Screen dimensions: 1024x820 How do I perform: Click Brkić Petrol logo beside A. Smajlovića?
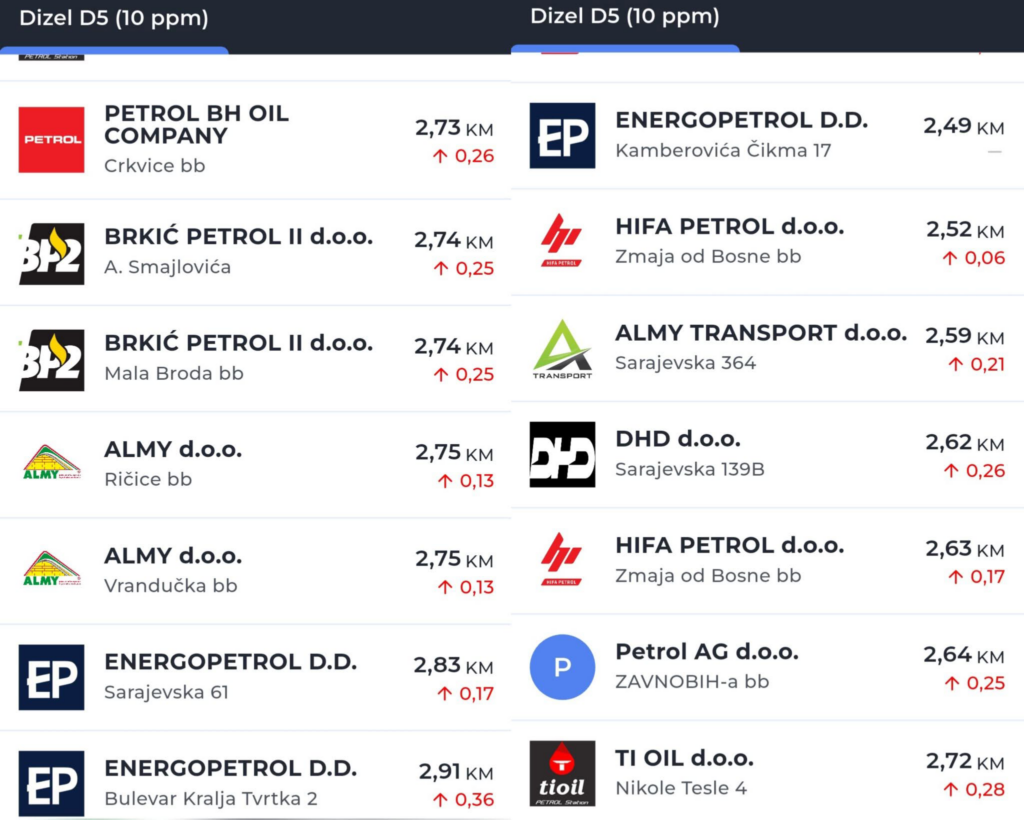pos(51,254)
